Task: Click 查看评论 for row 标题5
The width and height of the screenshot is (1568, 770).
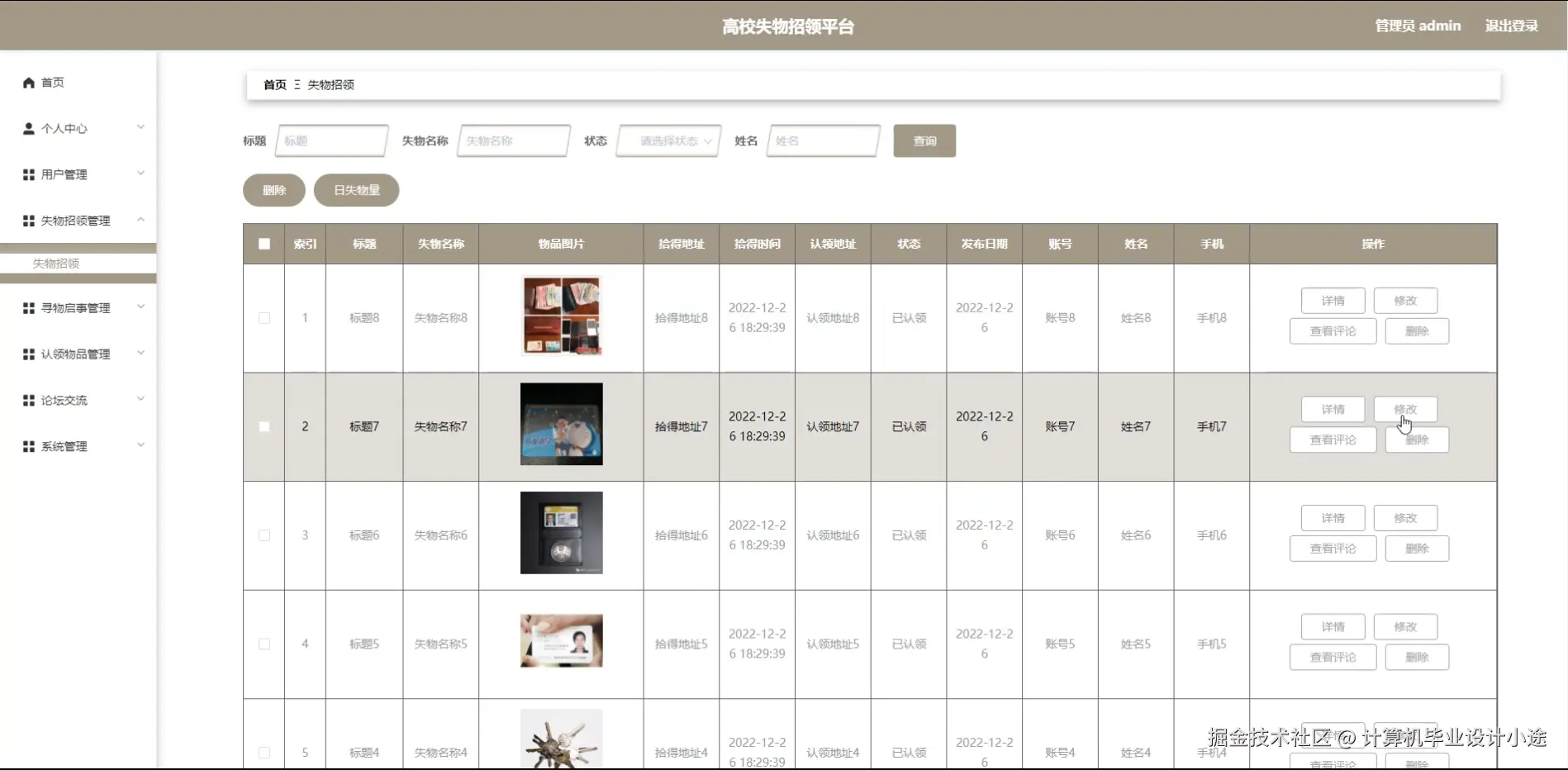Action: pyautogui.click(x=1333, y=658)
